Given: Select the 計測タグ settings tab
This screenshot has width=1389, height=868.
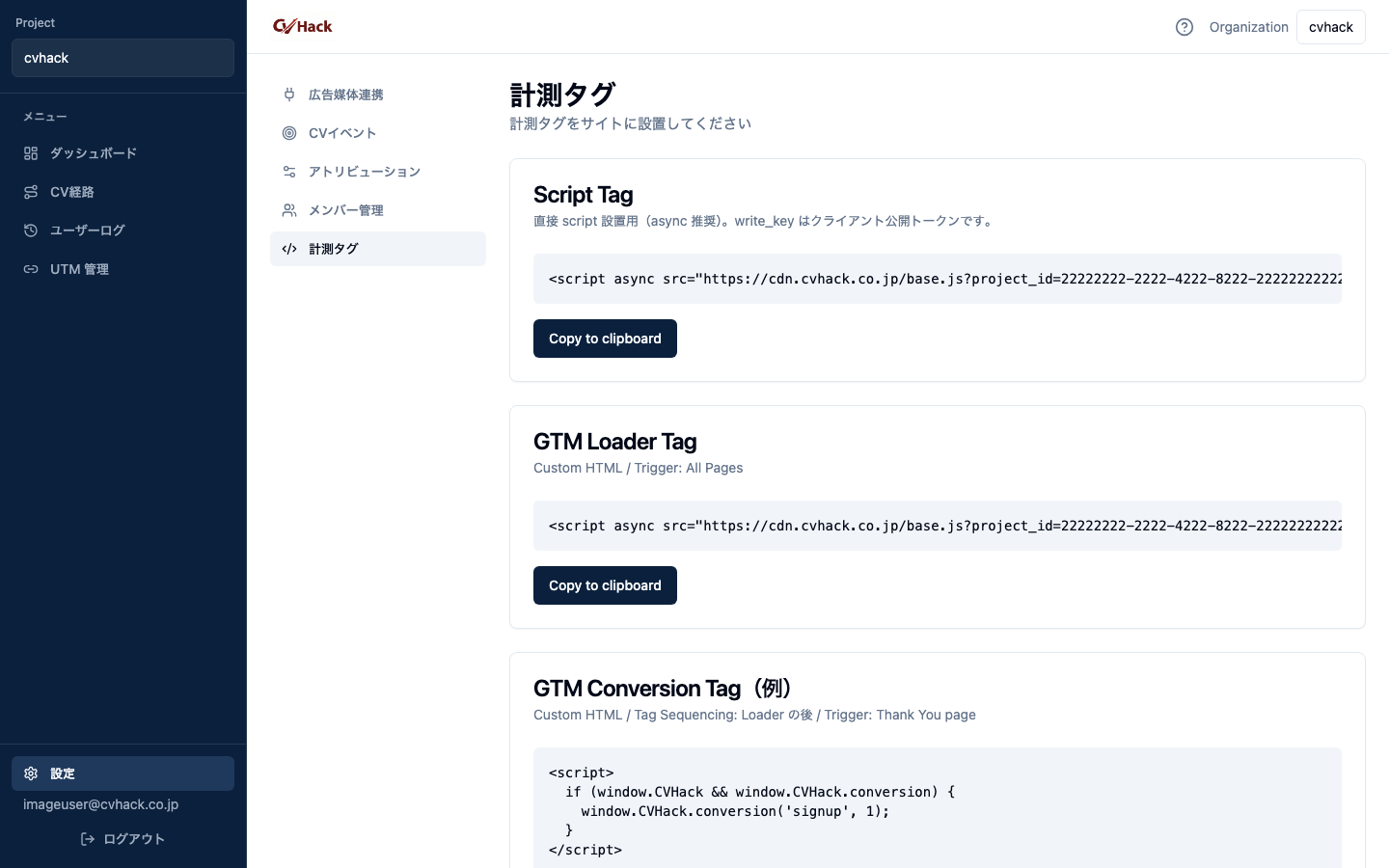Looking at the screenshot, I should point(378,249).
